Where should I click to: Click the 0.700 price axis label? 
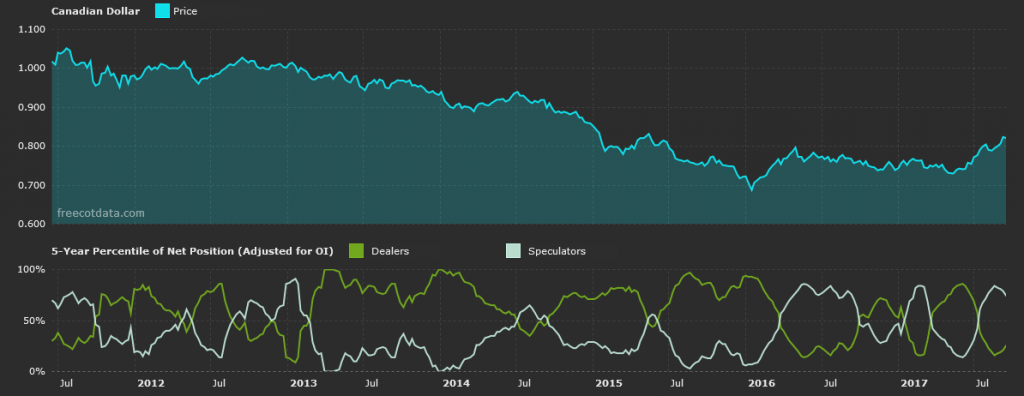(32, 186)
